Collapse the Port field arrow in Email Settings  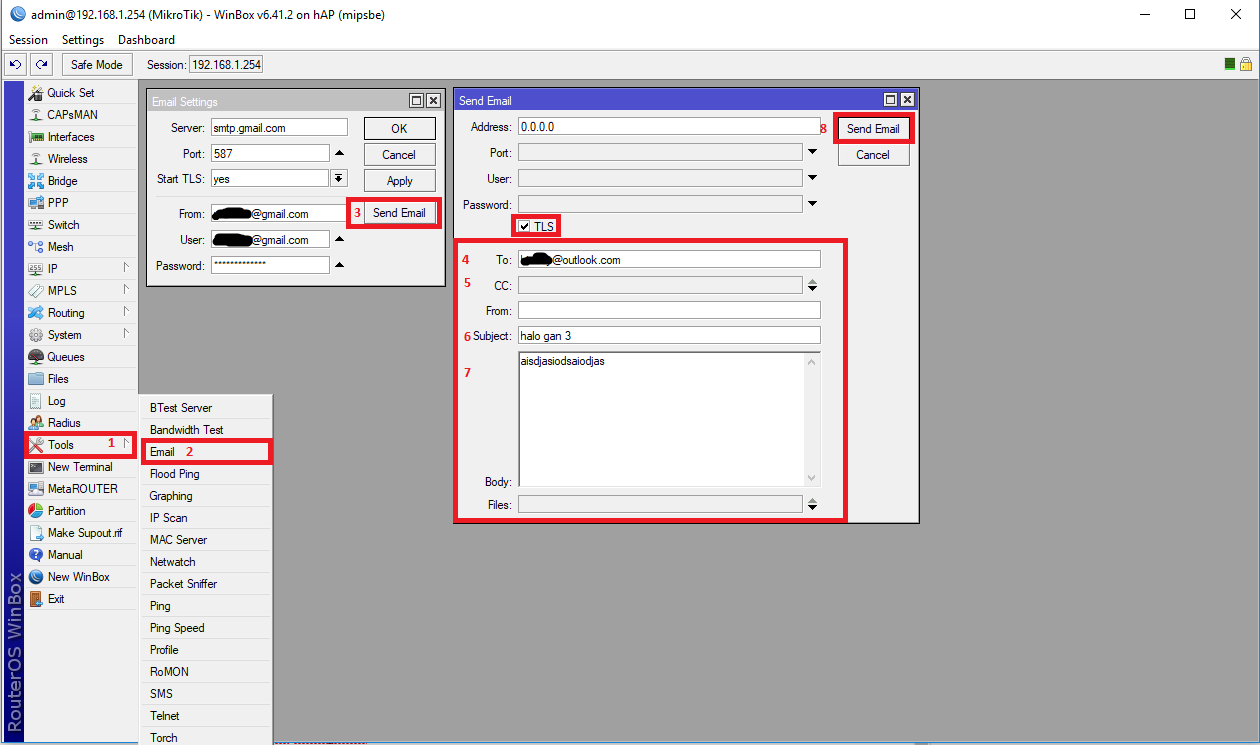(x=339, y=154)
